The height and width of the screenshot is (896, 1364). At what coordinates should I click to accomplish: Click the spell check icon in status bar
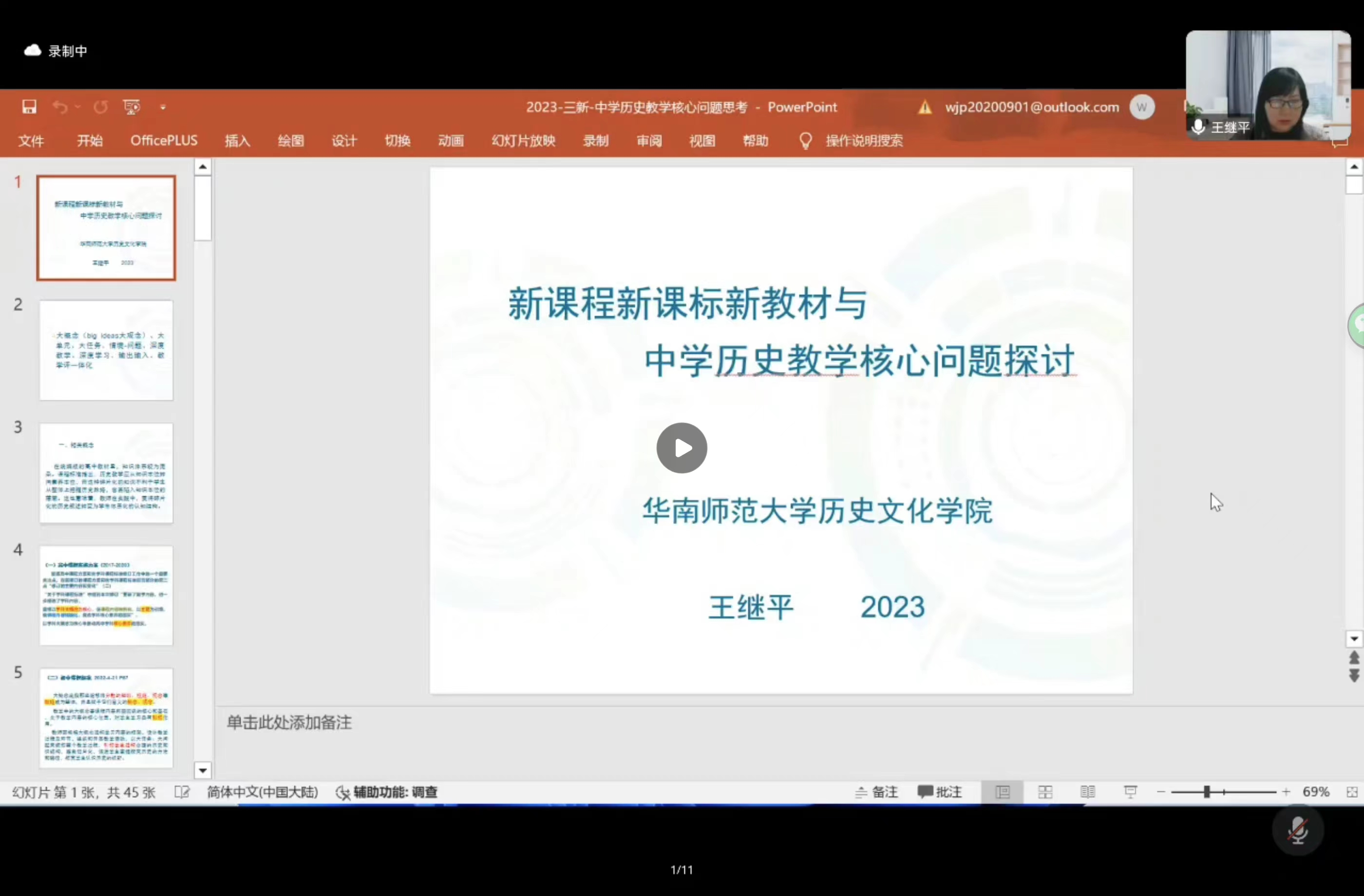click(182, 792)
